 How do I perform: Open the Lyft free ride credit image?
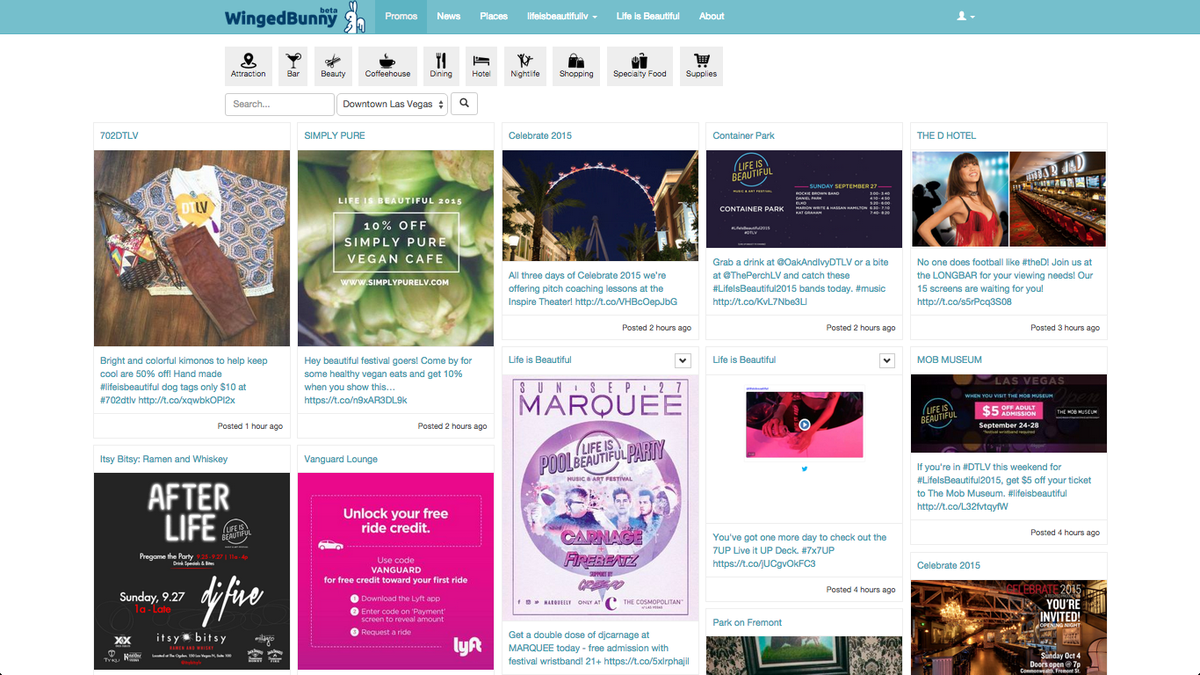click(396, 572)
